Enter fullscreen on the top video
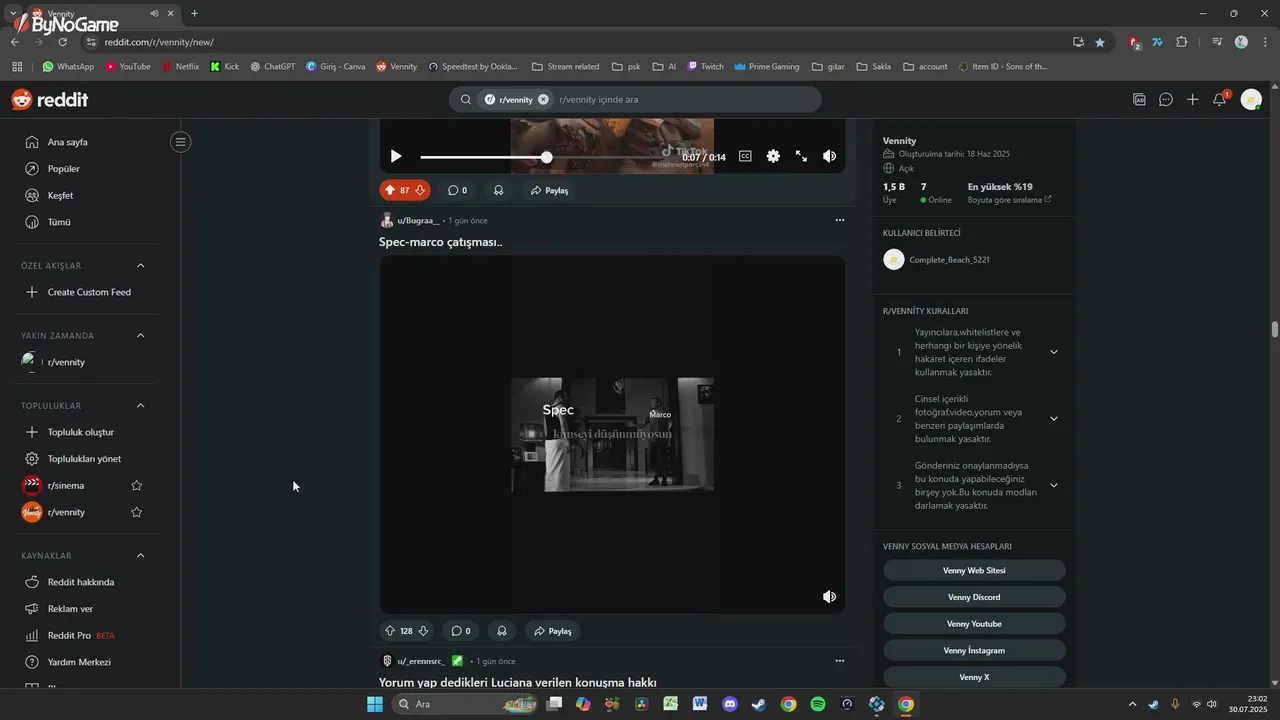 [x=801, y=156]
